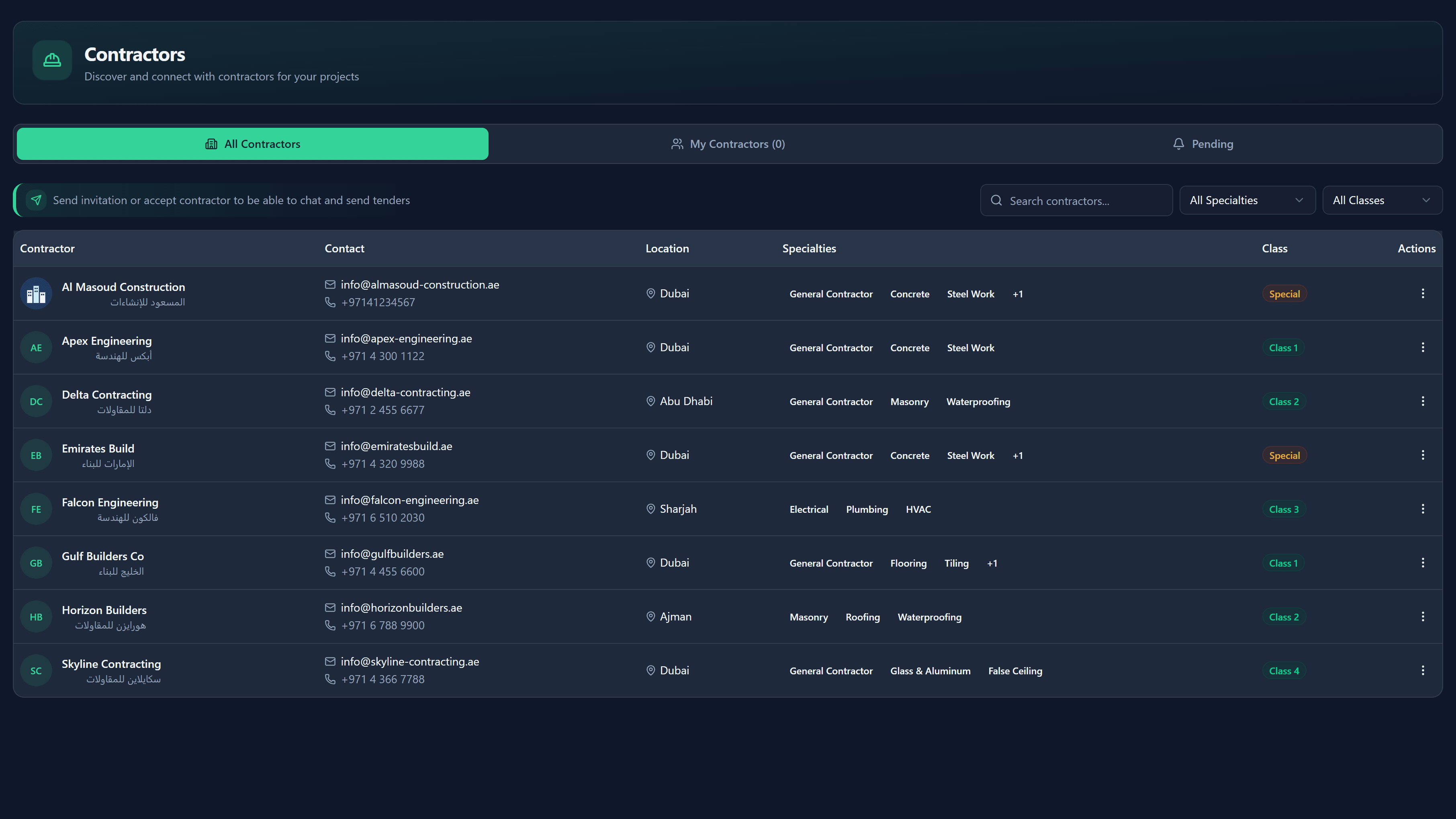This screenshot has width=1456, height=819.
Task: Click mail icon beside info@apex-engineering.ae
Action: pyautogui.click(x=330, y=338)
